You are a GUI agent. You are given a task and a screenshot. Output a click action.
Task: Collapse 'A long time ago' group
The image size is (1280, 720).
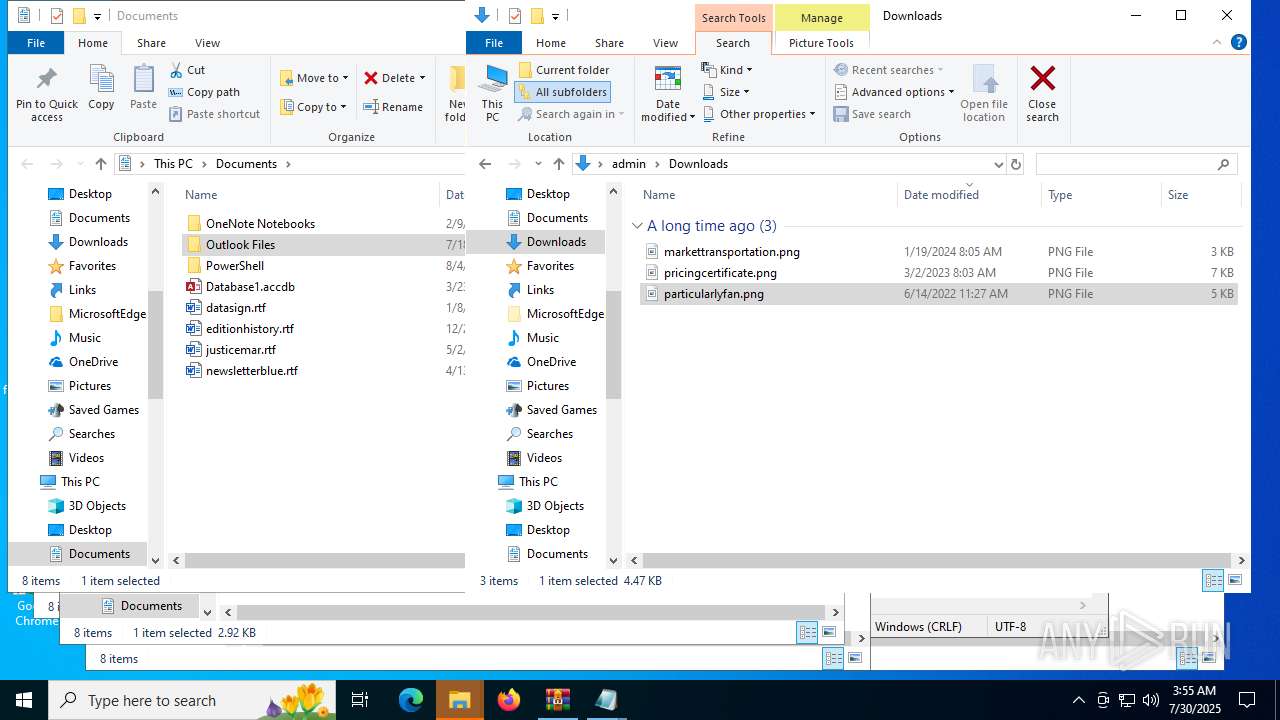click(x=637, y=226)
